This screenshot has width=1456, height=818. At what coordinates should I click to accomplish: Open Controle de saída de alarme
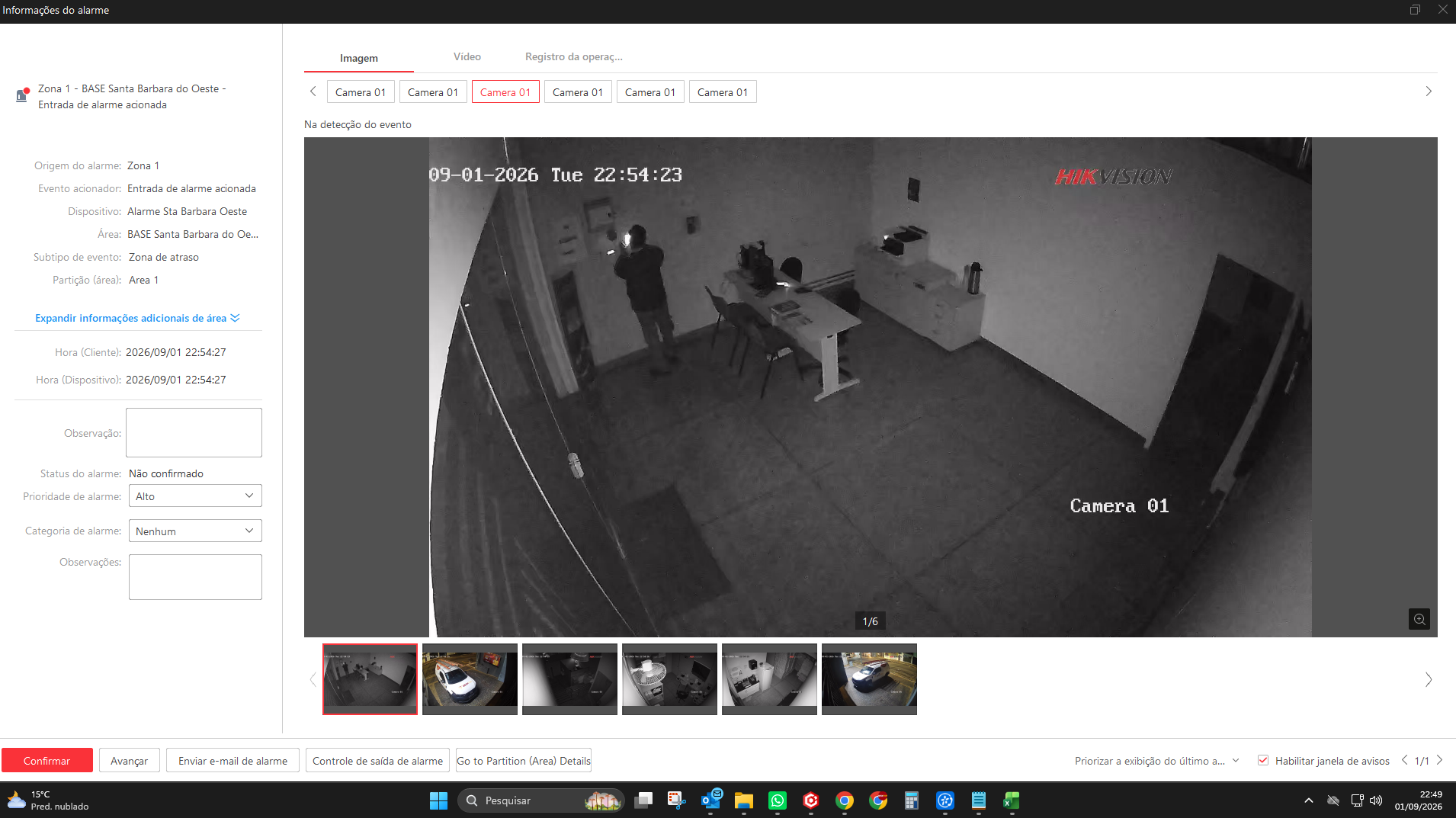pyautogui.click(x=378, y=761)
